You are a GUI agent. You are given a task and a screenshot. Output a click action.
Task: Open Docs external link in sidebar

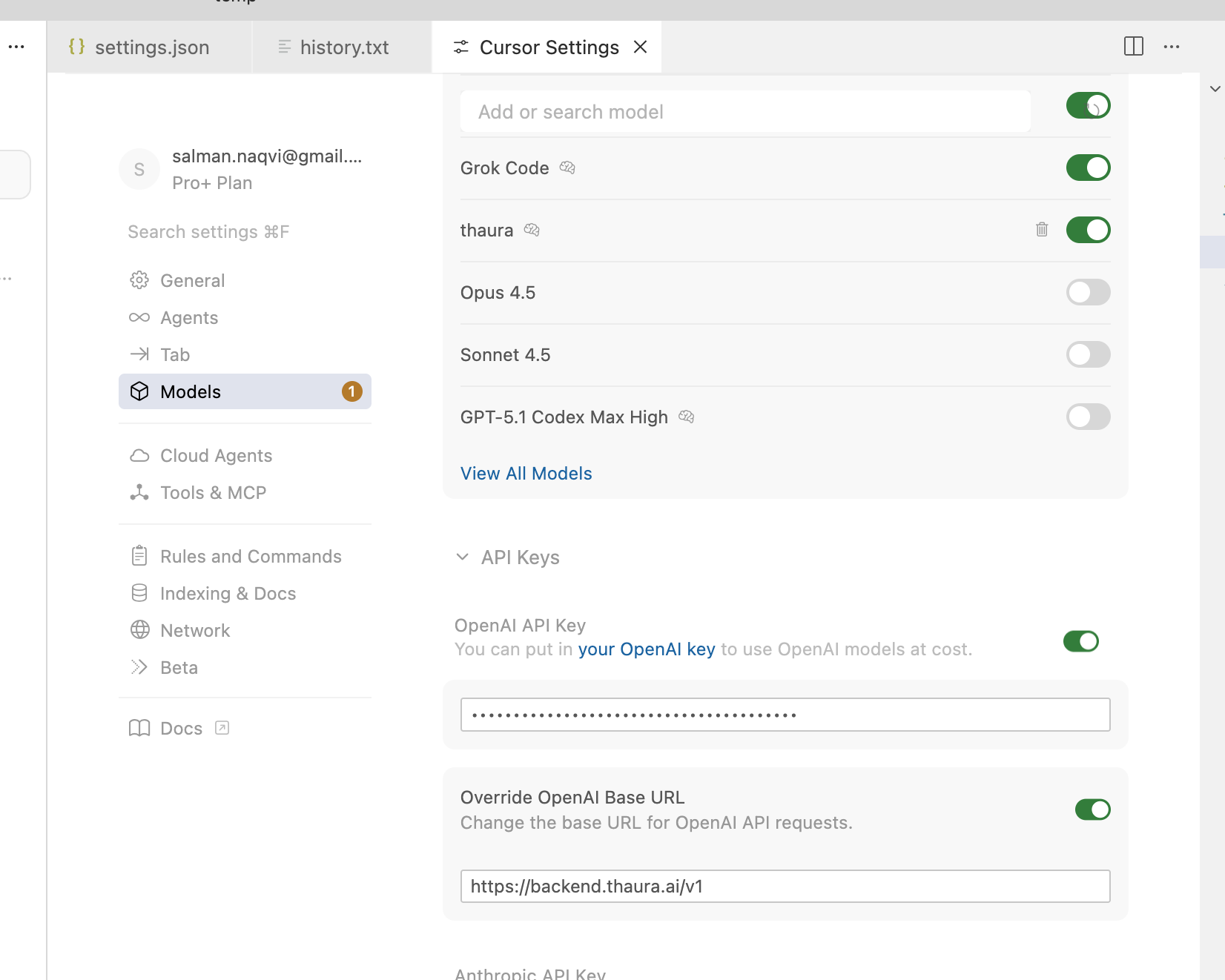182,729
